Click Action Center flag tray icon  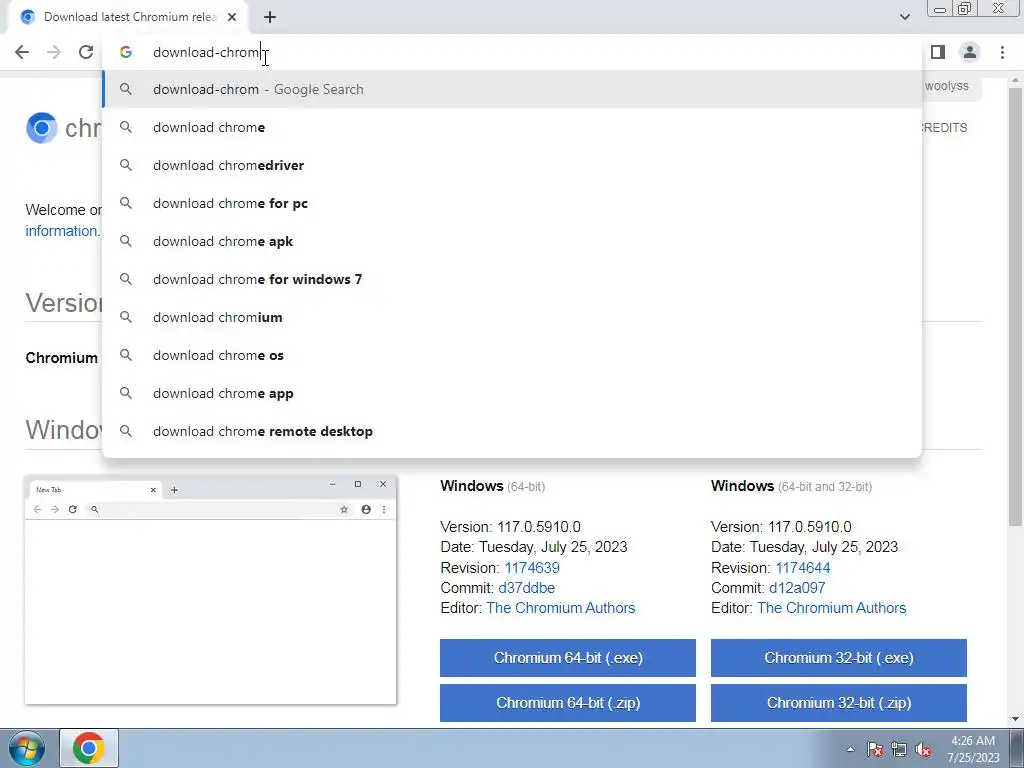(875, 749)
